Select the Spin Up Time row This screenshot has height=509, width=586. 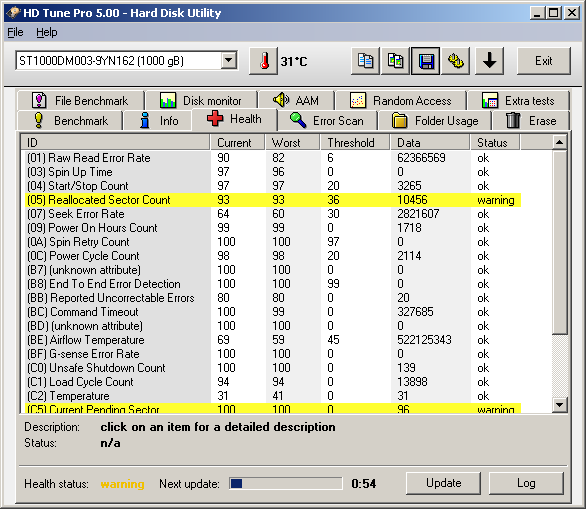click(273, 172)
